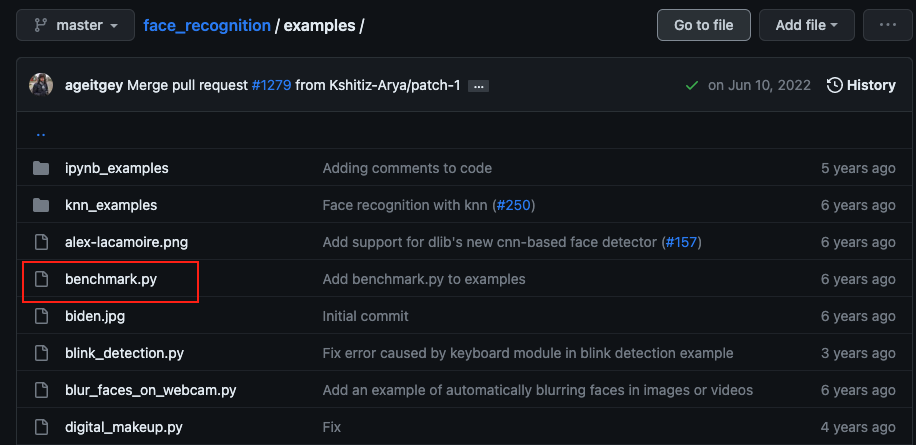The height and width of the screenshot is (445, 916).
Task: Click the examples breadcrumb
Action: (319, 26)
